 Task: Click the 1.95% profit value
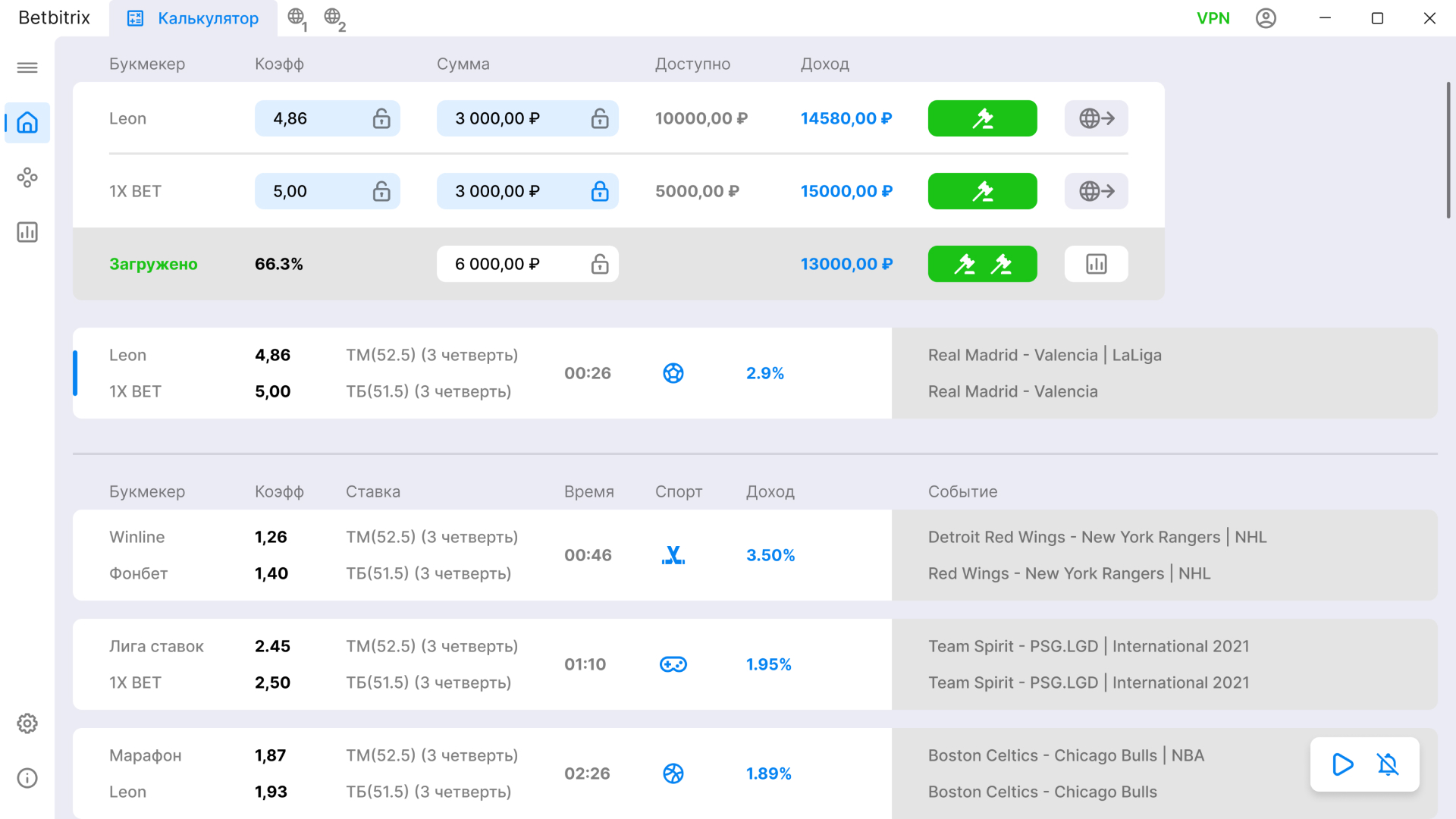coord(769,664)
